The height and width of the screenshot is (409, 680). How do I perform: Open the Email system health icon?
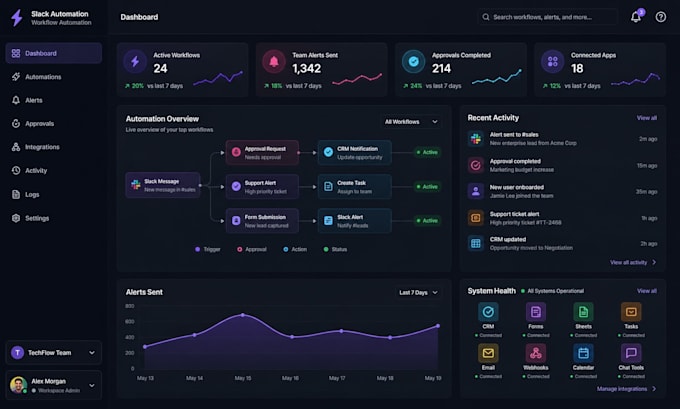(488, 353)
